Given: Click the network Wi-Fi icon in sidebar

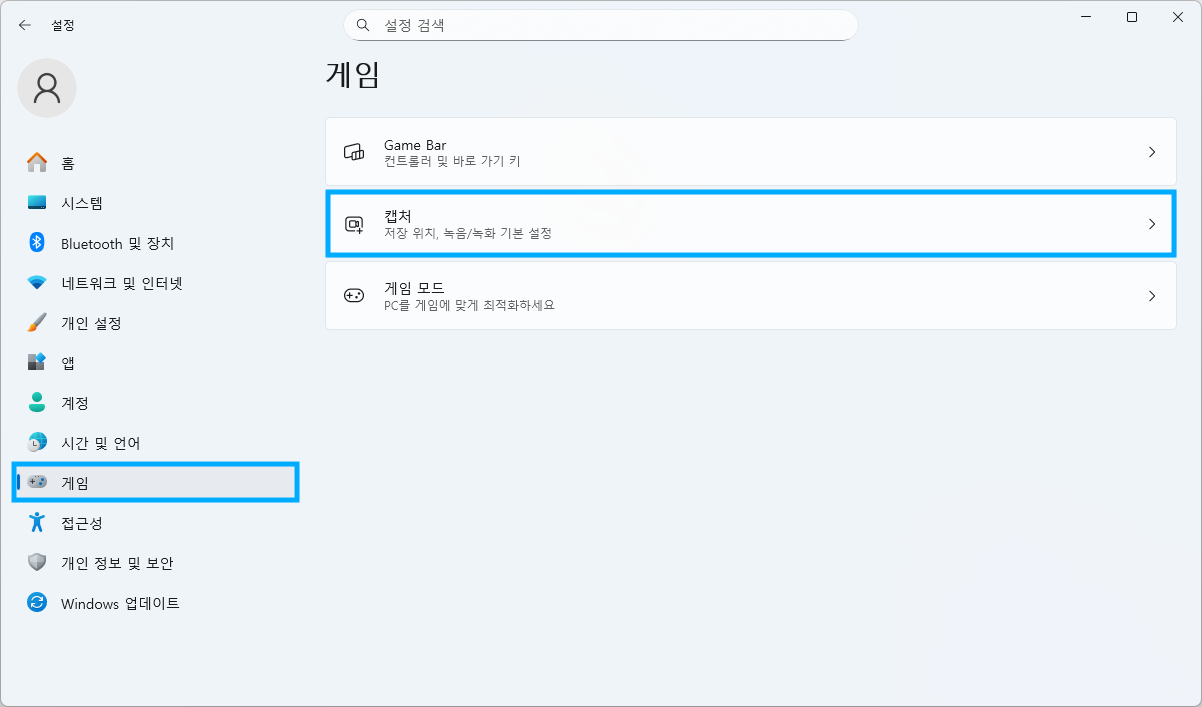Looking at the screenshot, I should pos(37,283).
